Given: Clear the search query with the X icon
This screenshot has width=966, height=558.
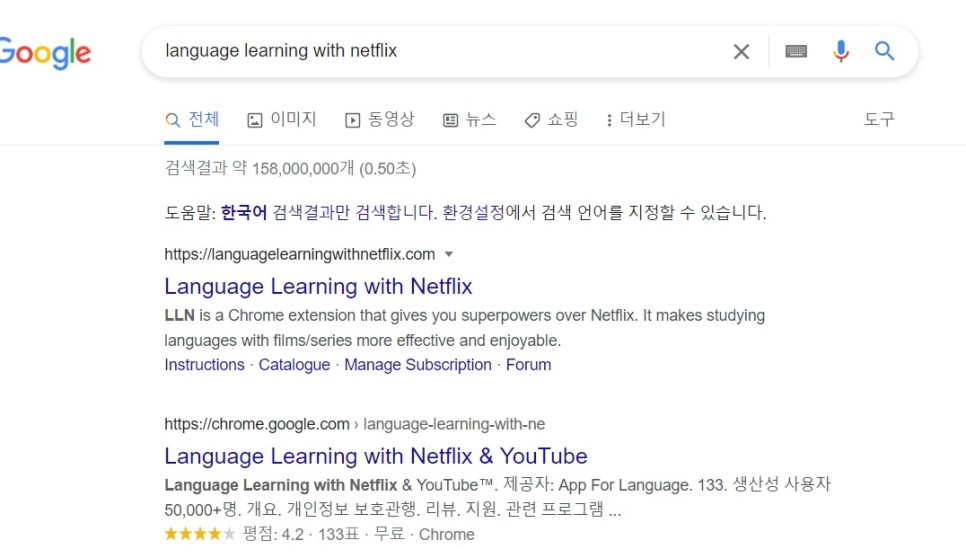Looking at the screenshot, I should tap(741, 52).
